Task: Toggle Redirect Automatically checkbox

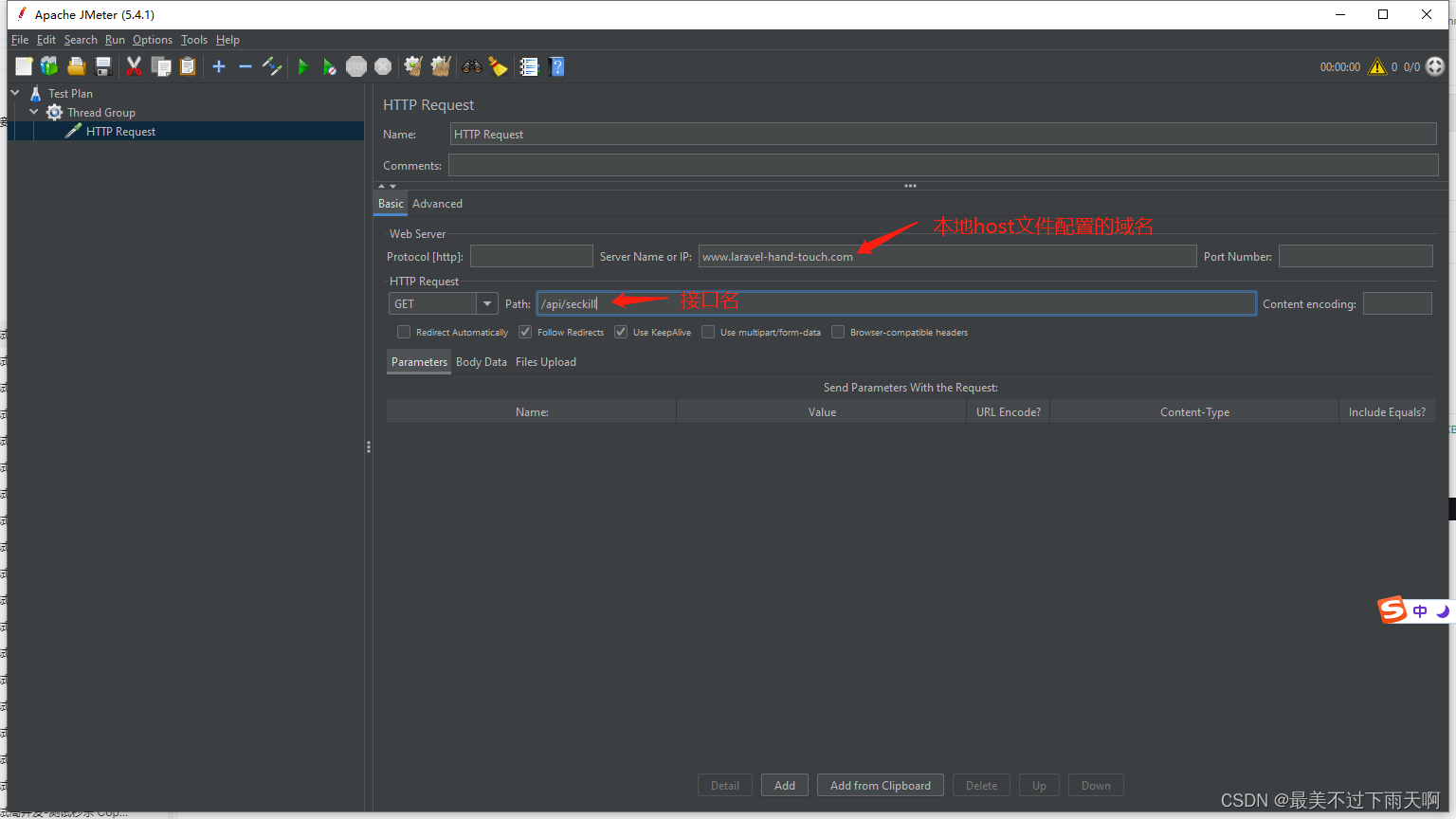Action: click(404, 332)
